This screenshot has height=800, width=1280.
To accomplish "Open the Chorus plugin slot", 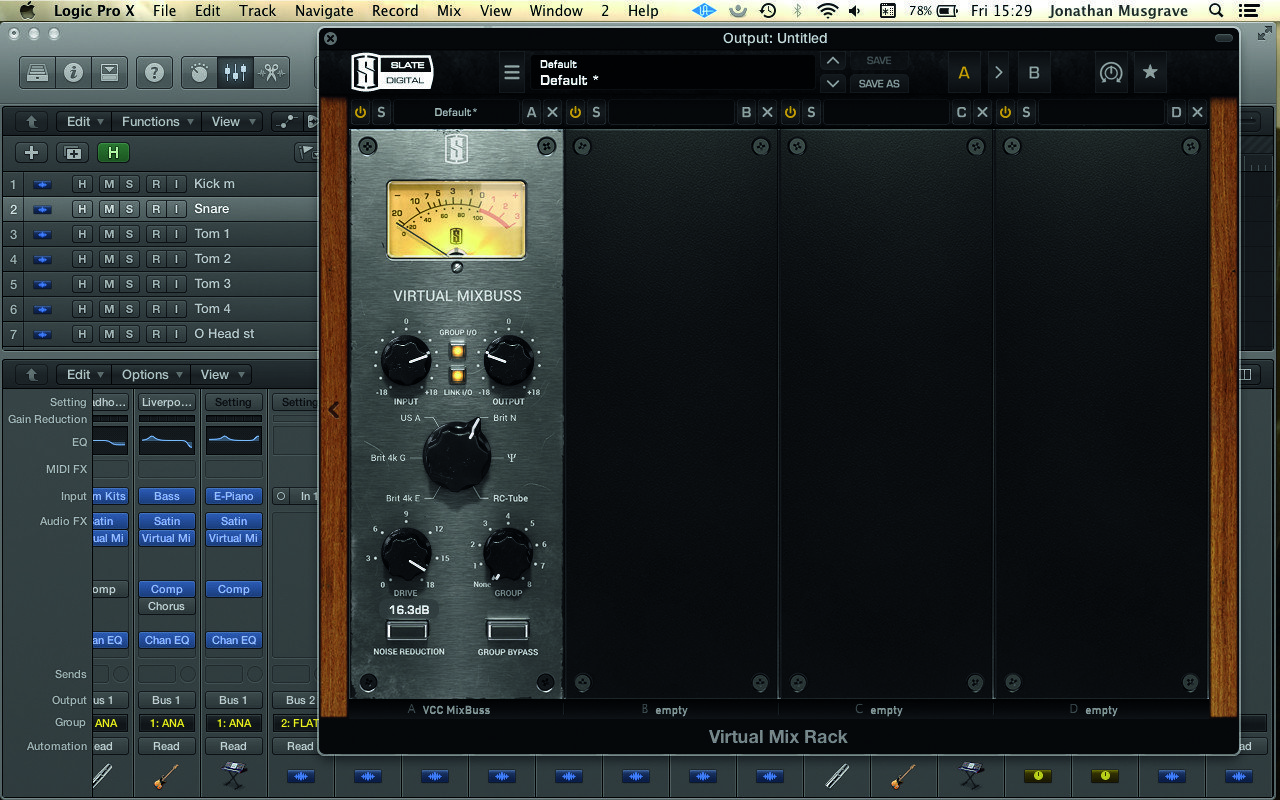I will click(x=166, y=606).
